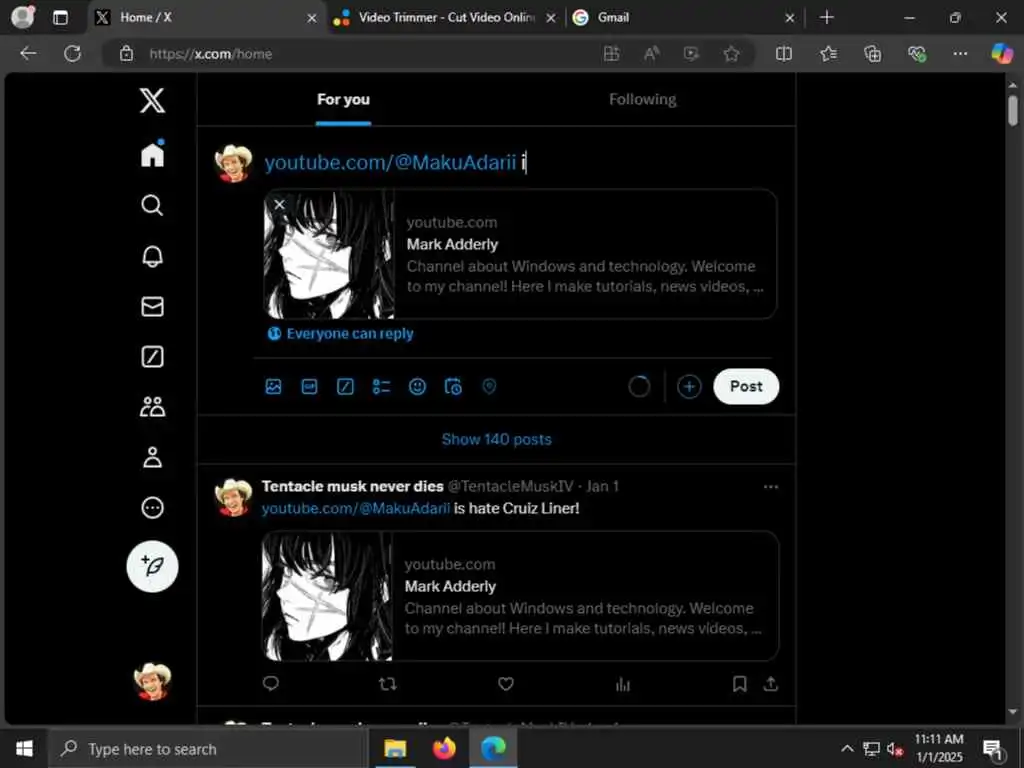
Task: Click the round compose post feather button
Action: (152, 566)
